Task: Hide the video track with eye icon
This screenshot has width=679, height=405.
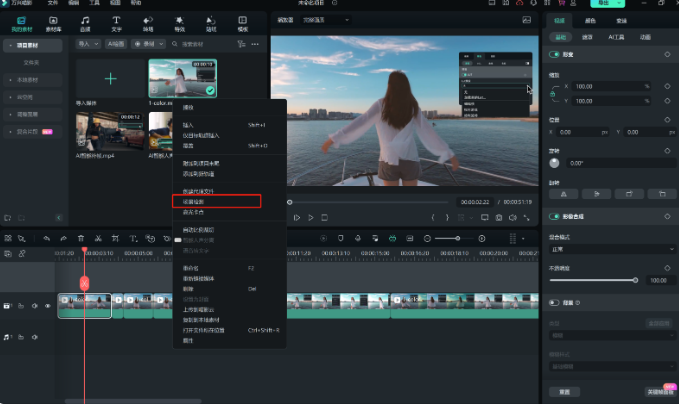Action: [x=47, y=306]
